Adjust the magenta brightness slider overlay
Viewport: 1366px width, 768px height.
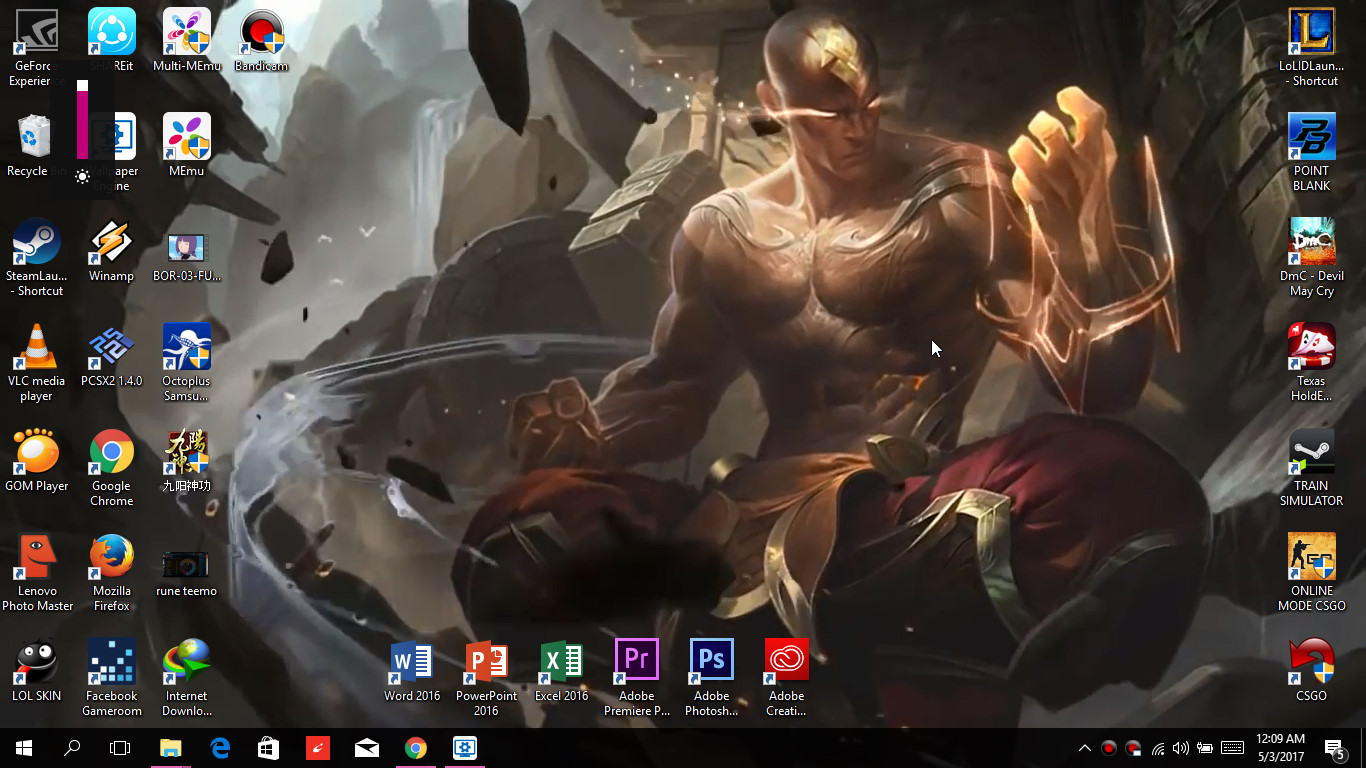pyautogui.click(x=82, y=120)
